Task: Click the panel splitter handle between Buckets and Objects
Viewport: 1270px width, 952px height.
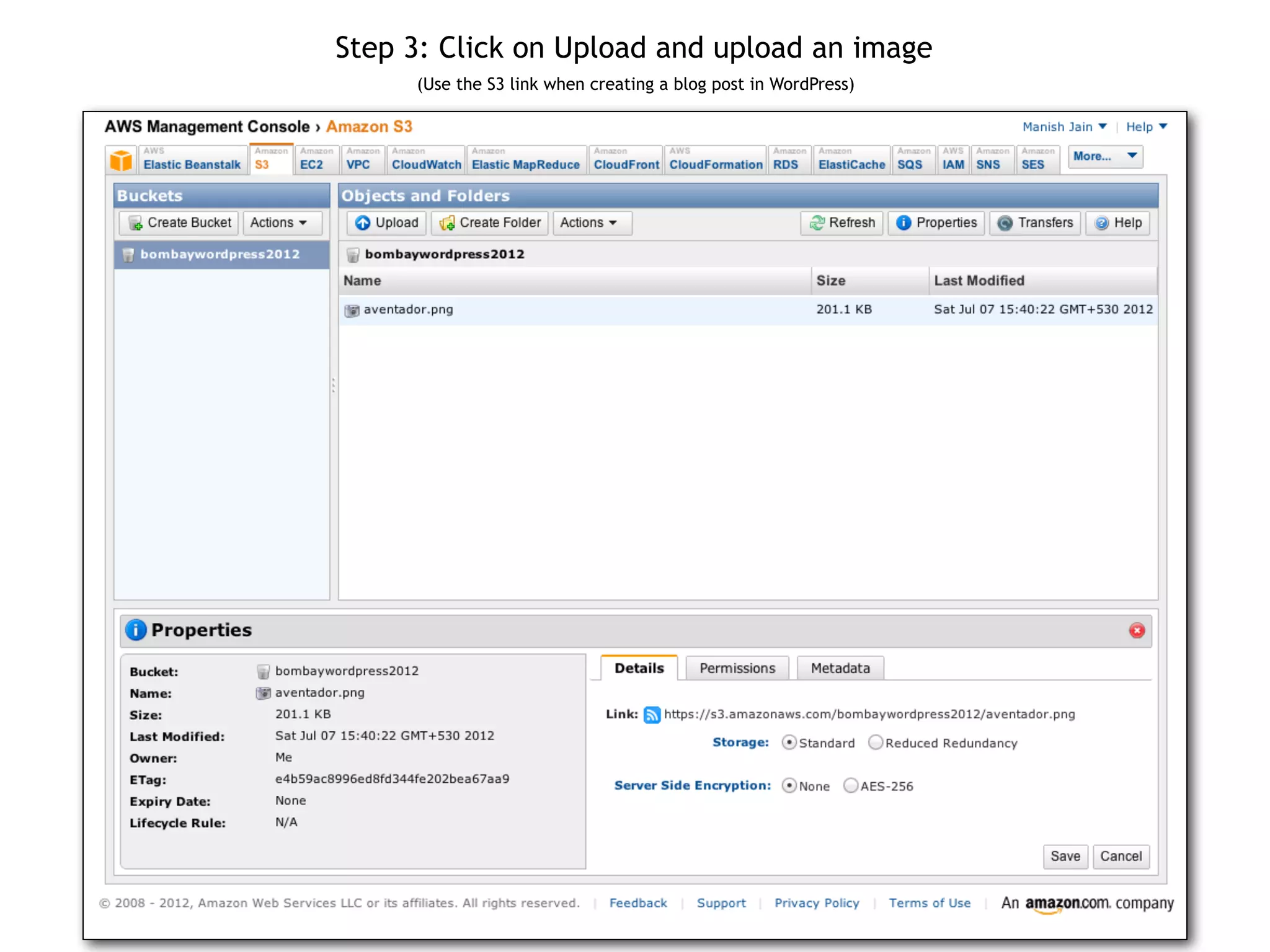Action: [334, 386]
